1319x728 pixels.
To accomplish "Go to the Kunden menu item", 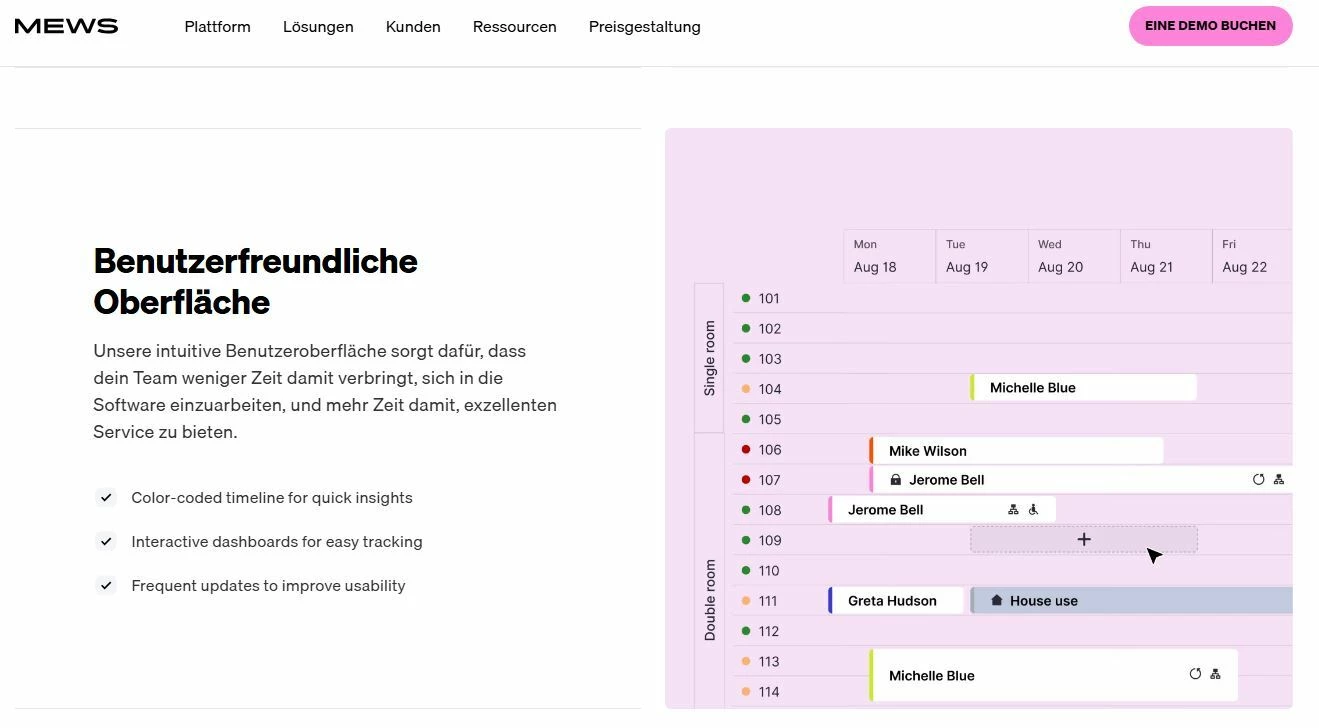I will coord(413,27).
